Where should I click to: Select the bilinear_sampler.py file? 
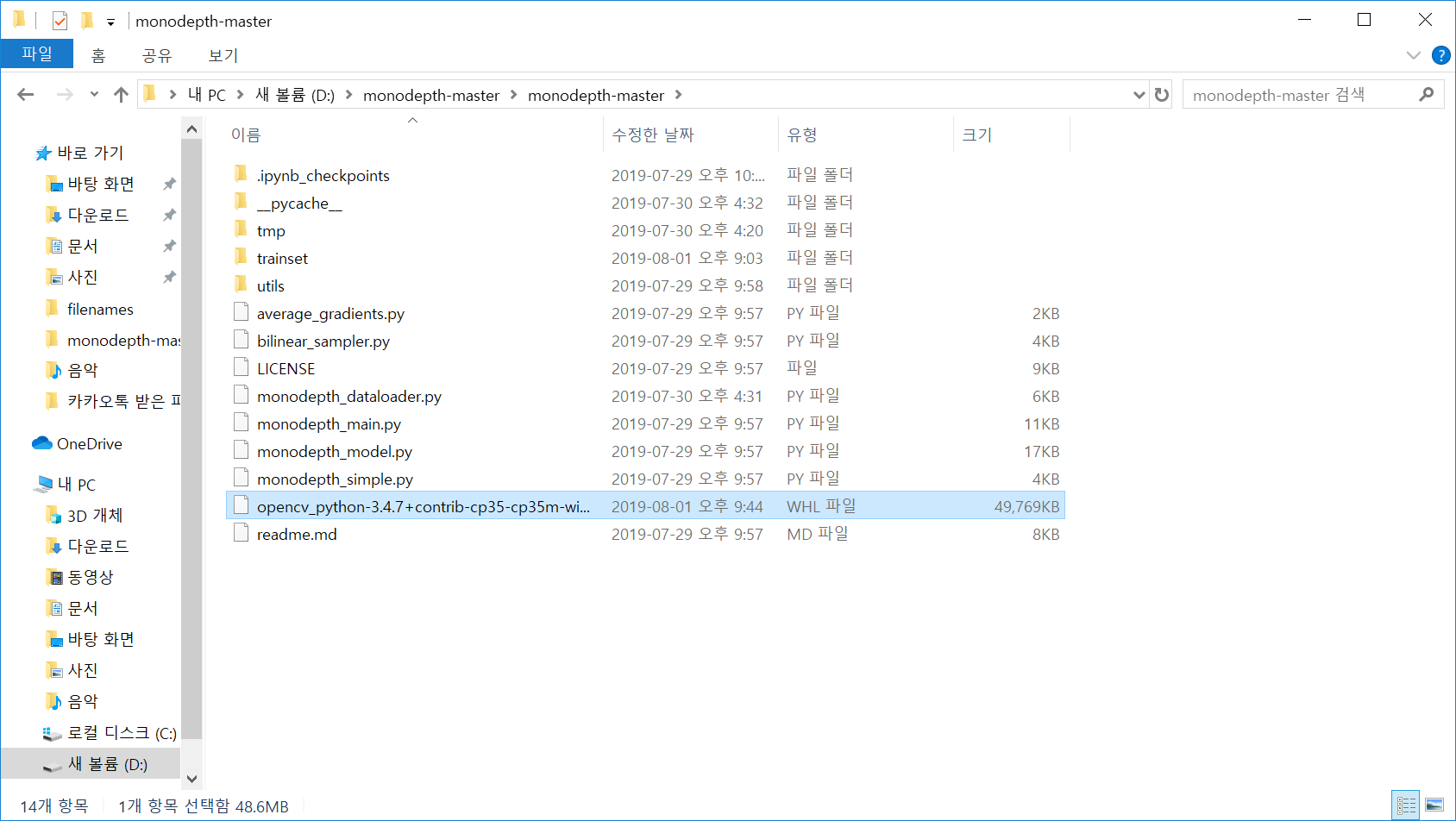click(x=323, y=342)
